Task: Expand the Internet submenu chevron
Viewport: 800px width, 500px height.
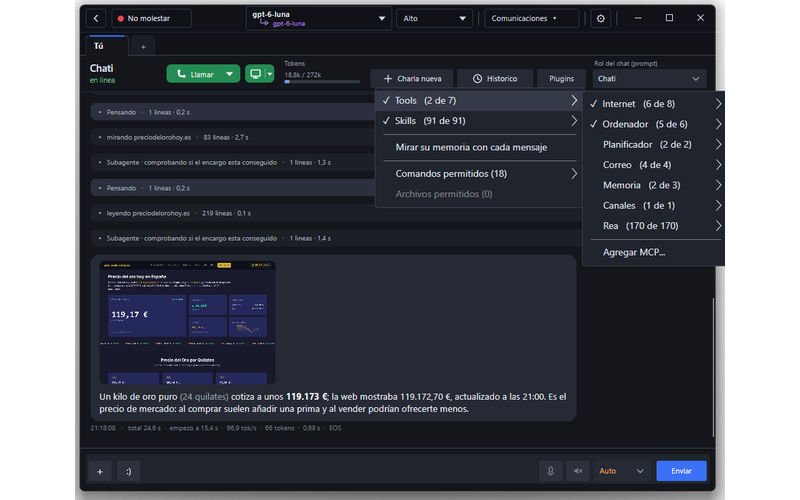Action: point(718,104)
